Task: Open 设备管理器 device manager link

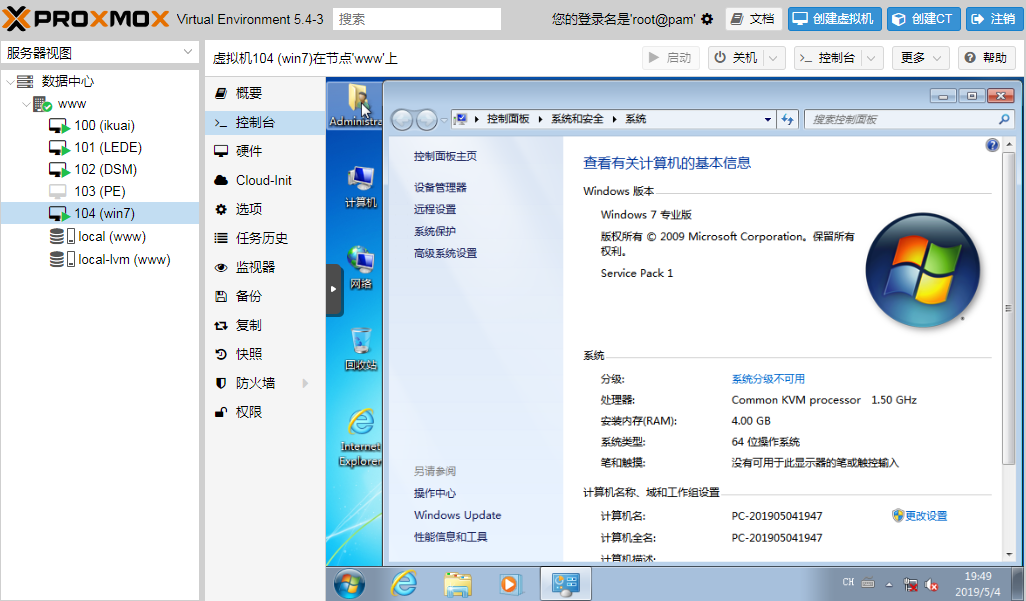Action: (440, 187)
